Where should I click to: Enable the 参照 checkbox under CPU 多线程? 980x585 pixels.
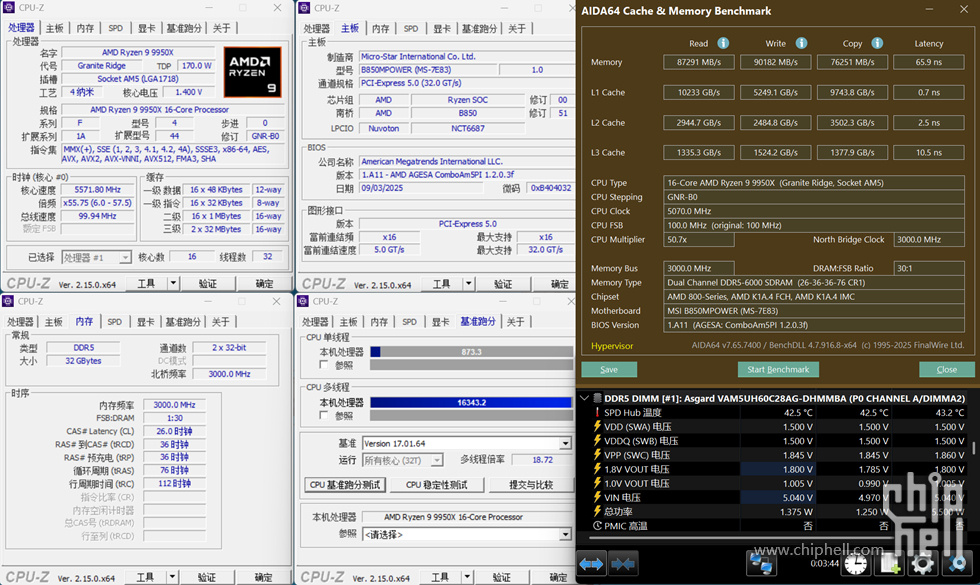(324, 416)
